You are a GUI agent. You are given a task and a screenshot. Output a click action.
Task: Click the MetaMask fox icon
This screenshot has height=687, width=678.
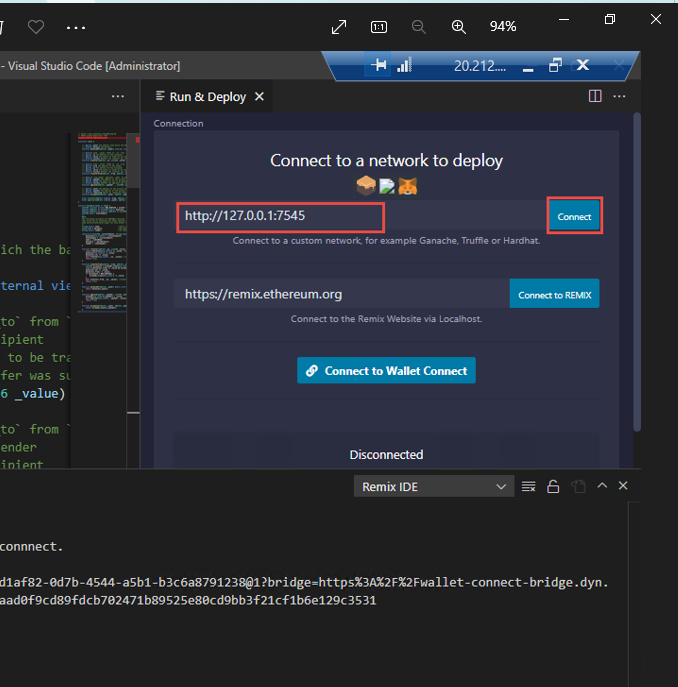pos(408,186)
